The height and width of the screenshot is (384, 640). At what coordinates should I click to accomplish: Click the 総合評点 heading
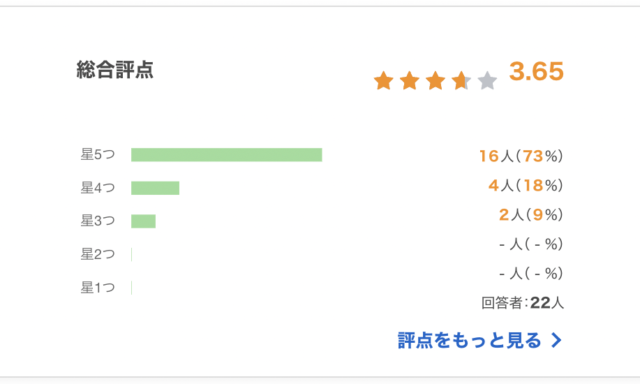[115, 70]
